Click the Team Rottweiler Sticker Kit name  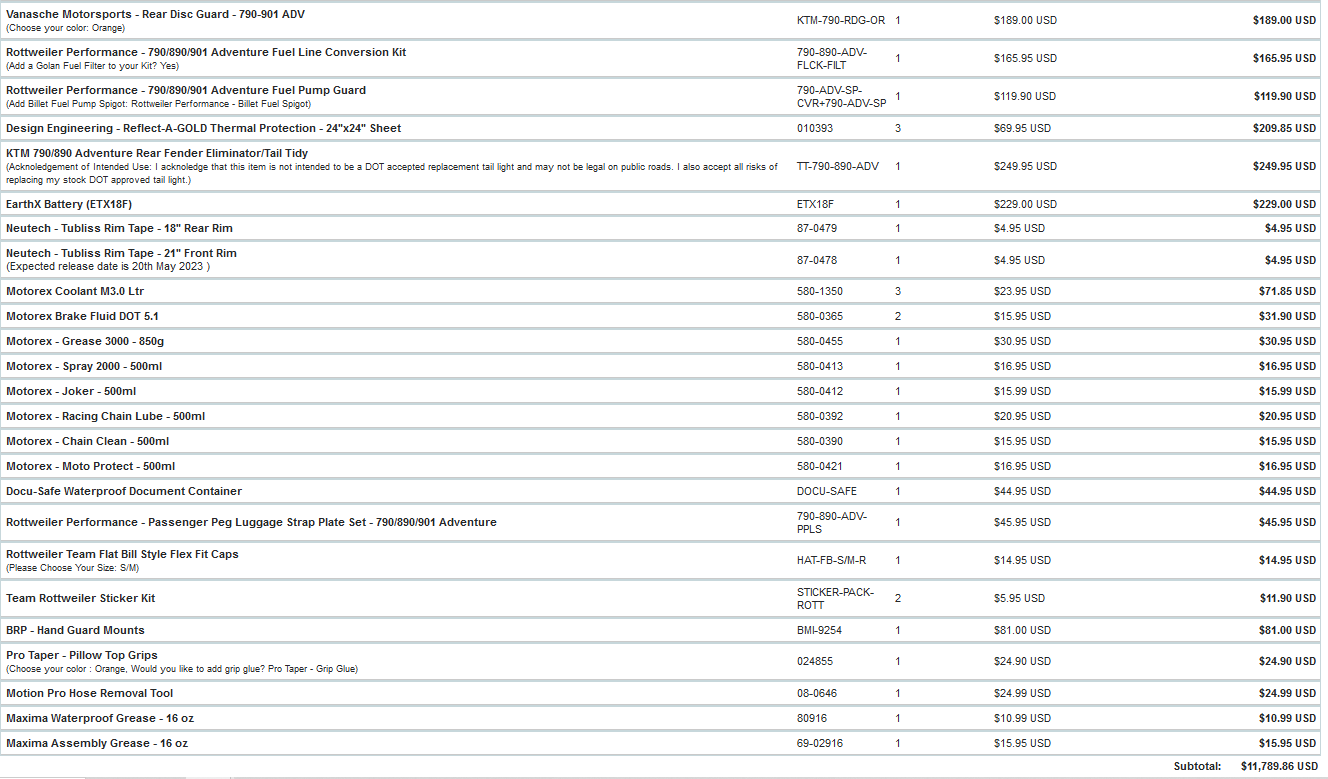pyautogui.click(x=80, y=598)
